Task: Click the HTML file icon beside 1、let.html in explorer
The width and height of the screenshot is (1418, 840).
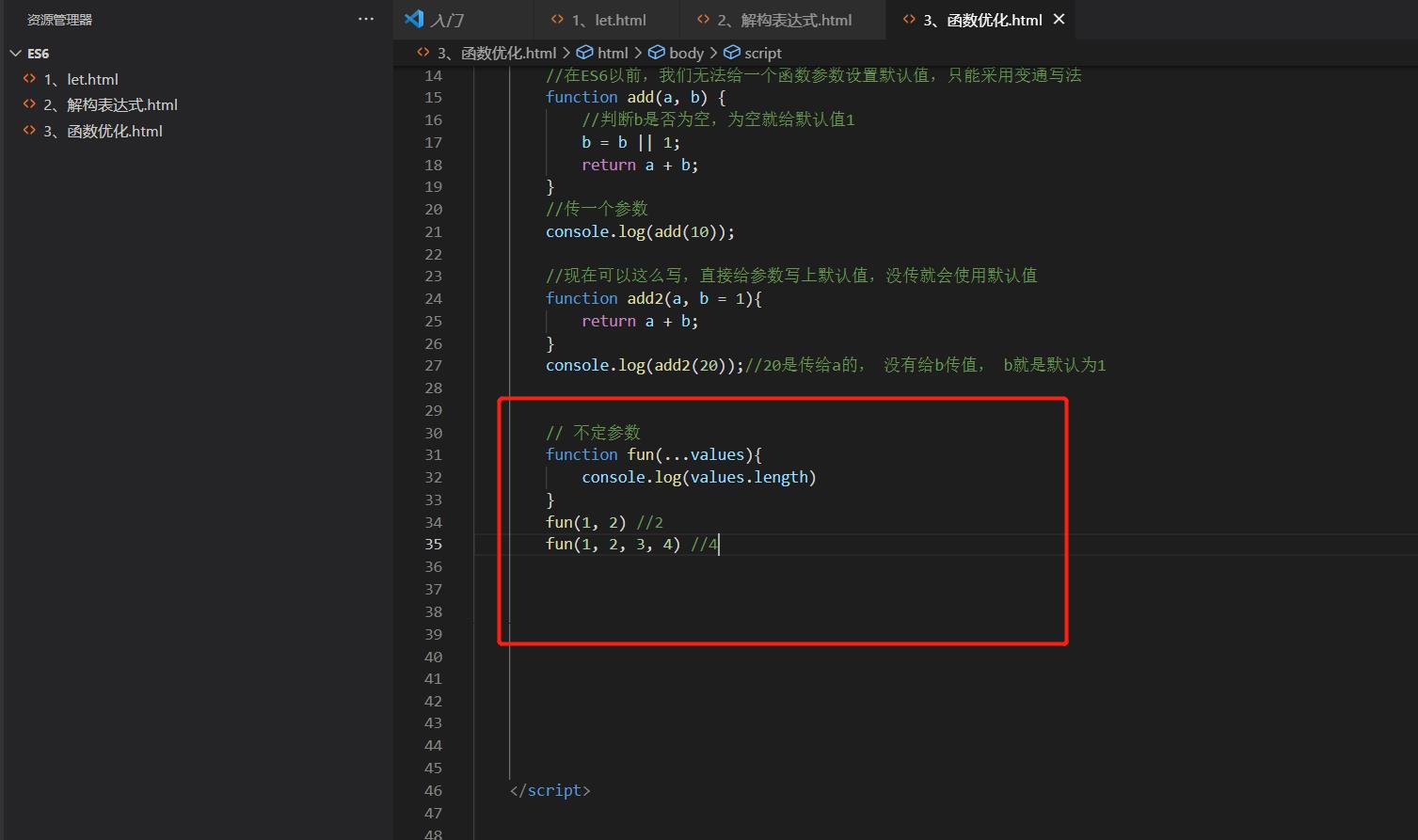Action: pyautogui.click(x=29, y=79)
